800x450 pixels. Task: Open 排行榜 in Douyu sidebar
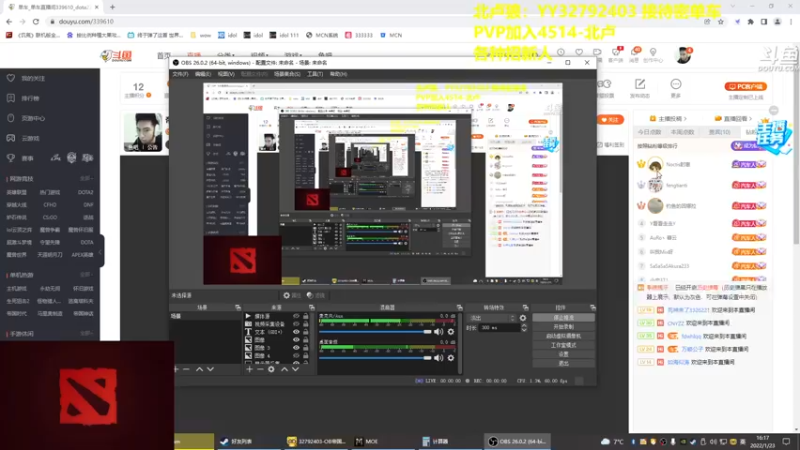(30, 98)
